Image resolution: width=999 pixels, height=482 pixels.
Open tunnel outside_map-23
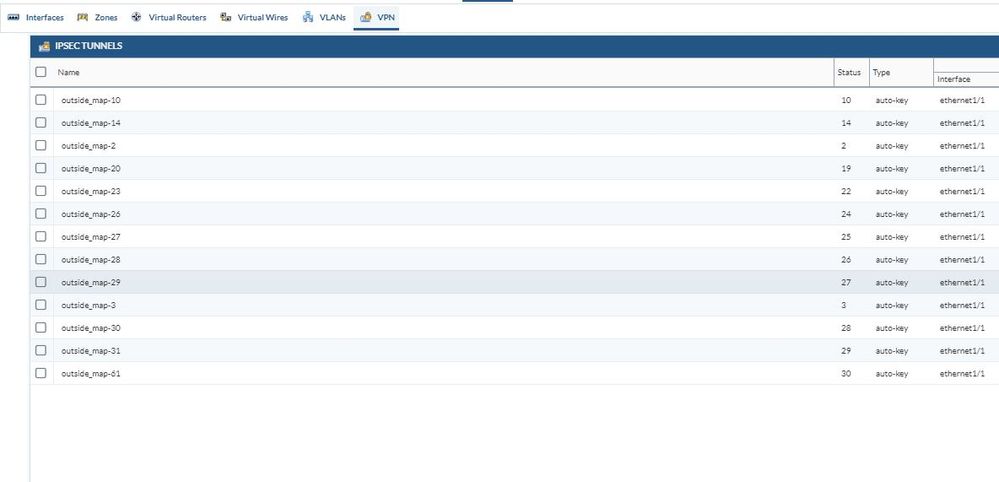91,191
